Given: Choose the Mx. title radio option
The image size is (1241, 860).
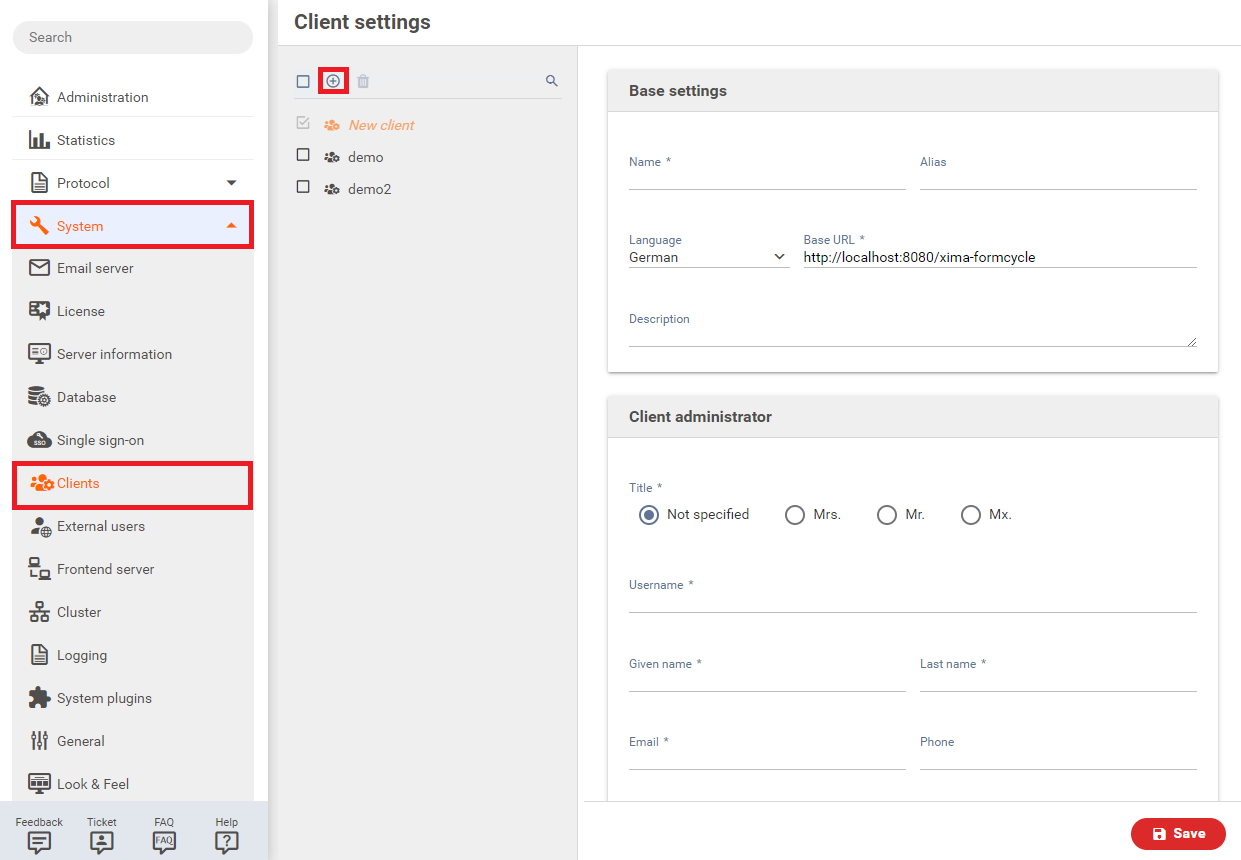Looking at the screenshot, I should (970, 515).
